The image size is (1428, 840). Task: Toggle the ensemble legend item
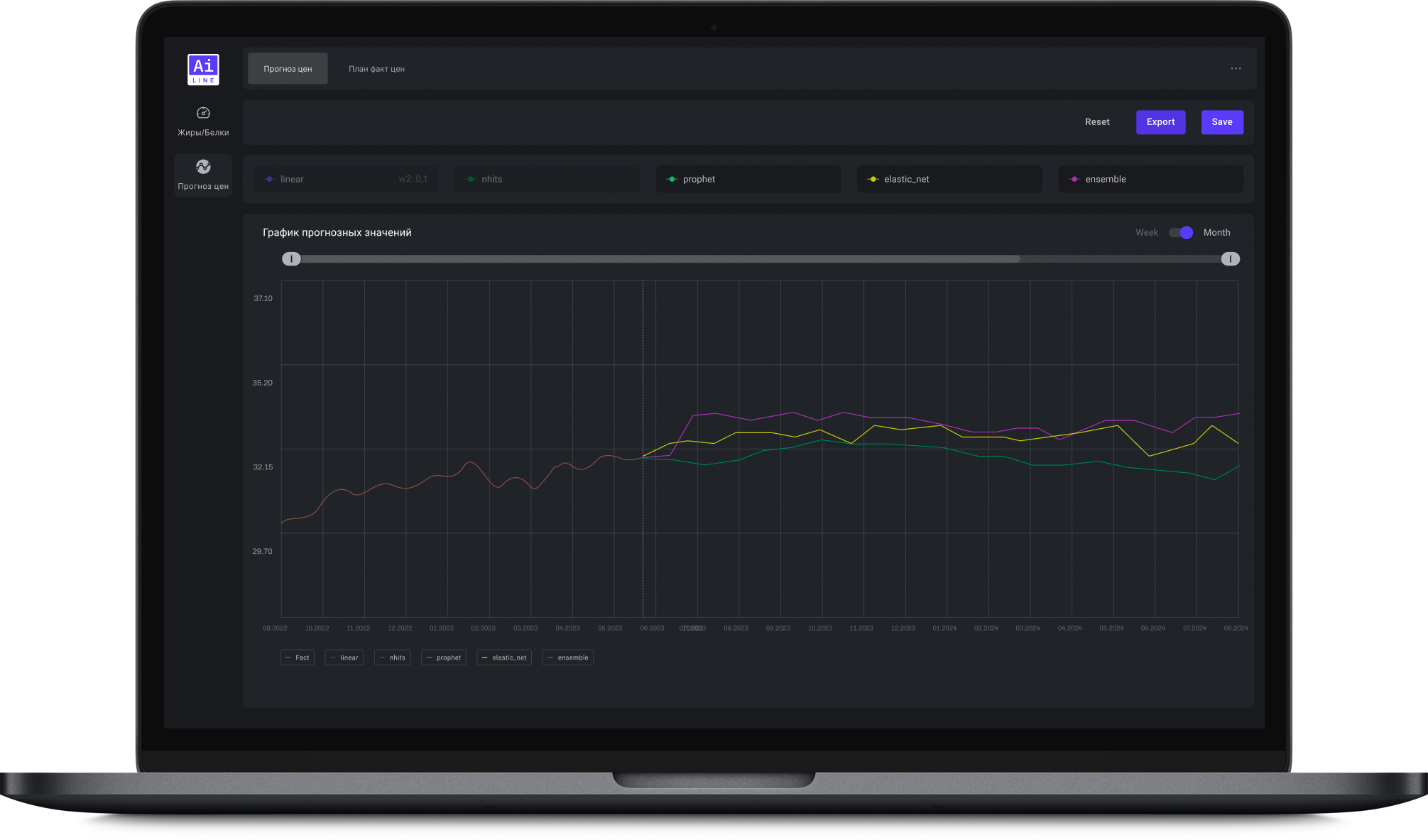(567, 658)
